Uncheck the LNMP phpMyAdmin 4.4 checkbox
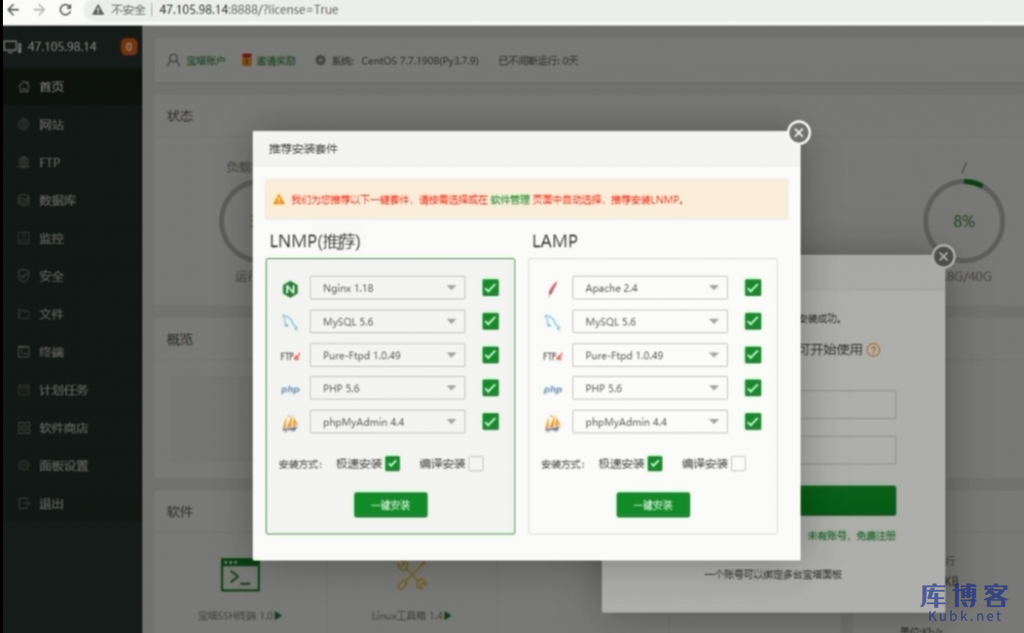1024x633 pixels. pyautogui.click(x=490, y=421)
